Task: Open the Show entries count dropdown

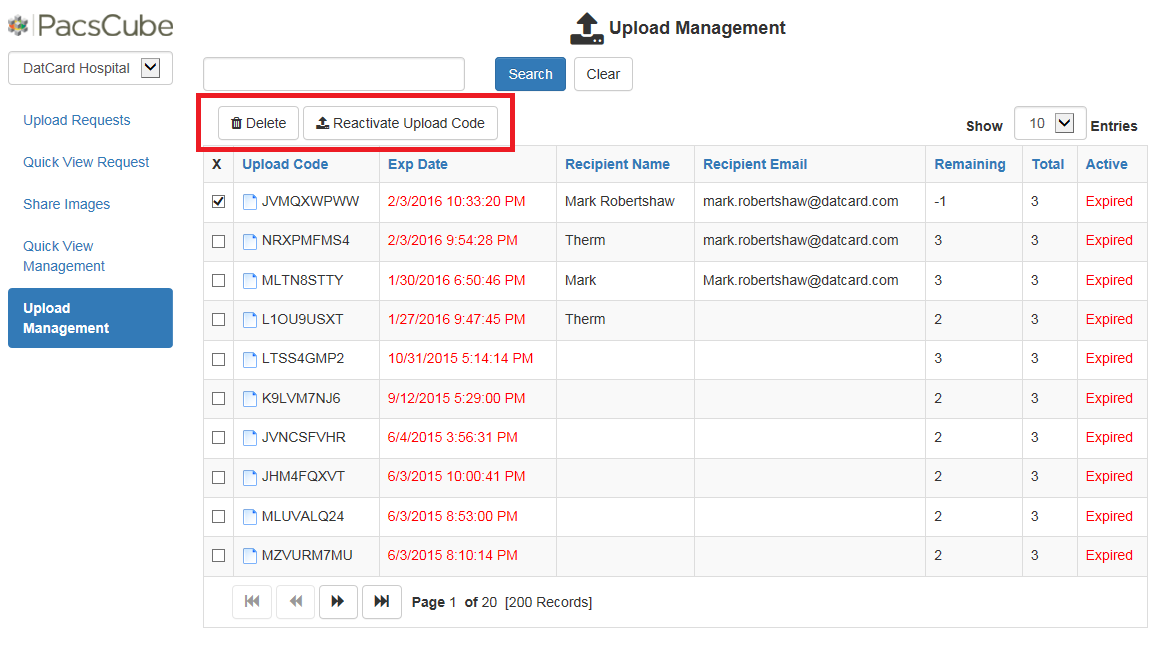Action: pos(1050,124)
